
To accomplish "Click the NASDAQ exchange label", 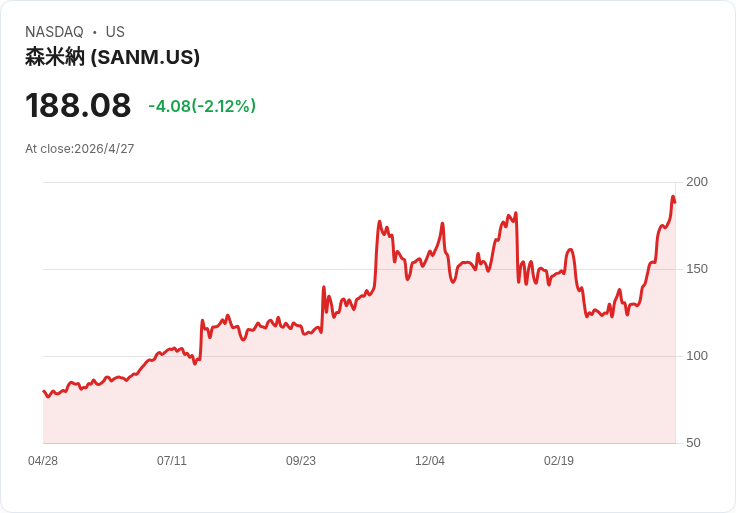I will (x=54, y=32).
